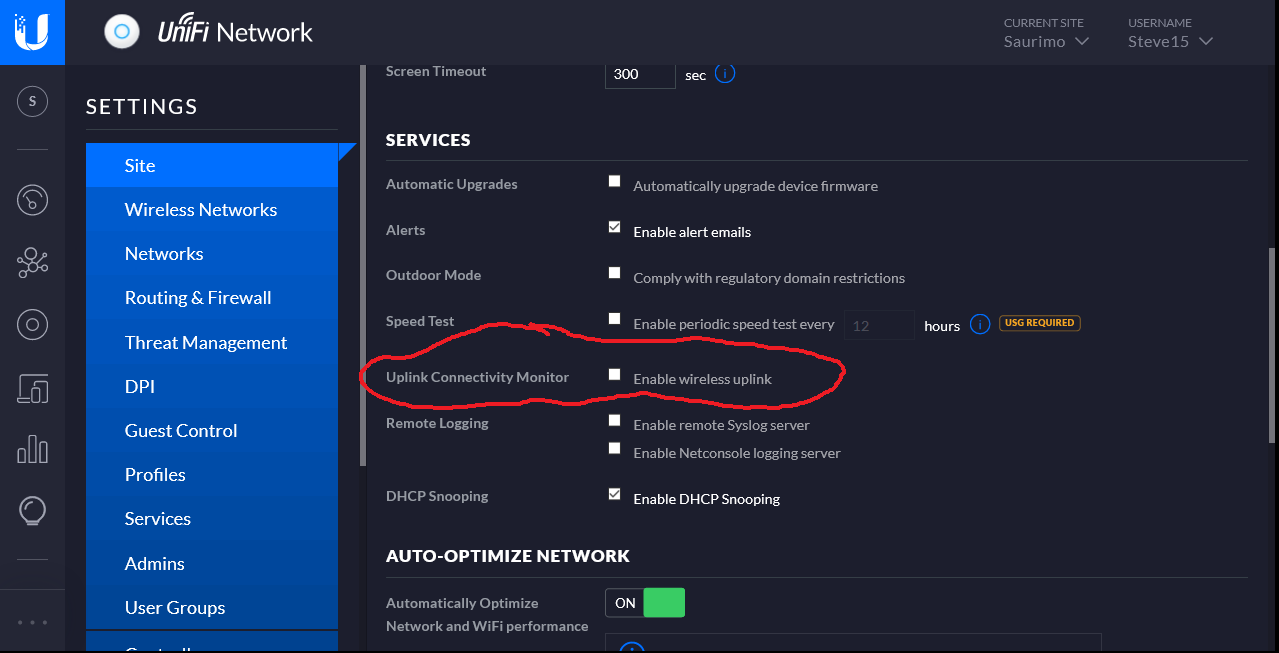Viewport: 1279px width, 653px height.
Task: Enable automatic device firmware upgrades checkbox
Action: pyautogui.click(x=615, y=182)
